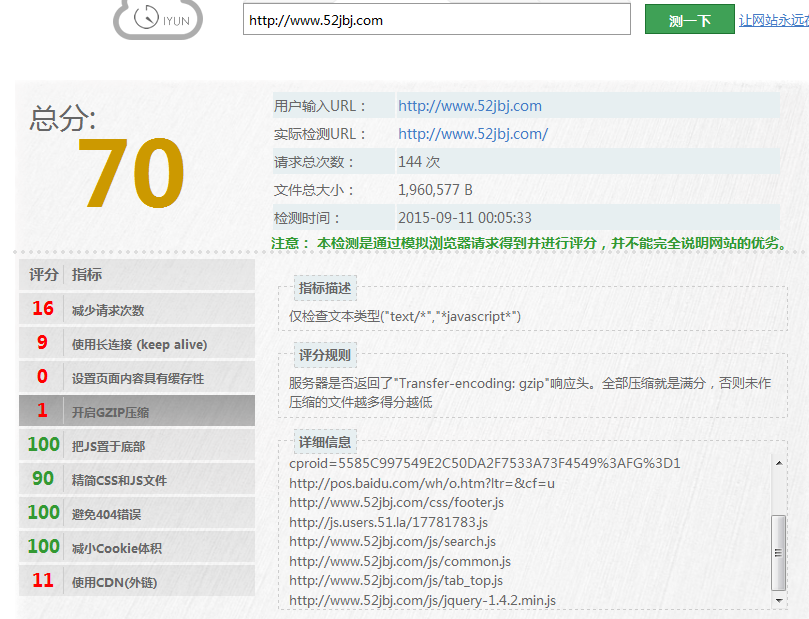Screen dimensions: 809x619
Task: Click the 评分 column header
Action: (x=43, y=275)
